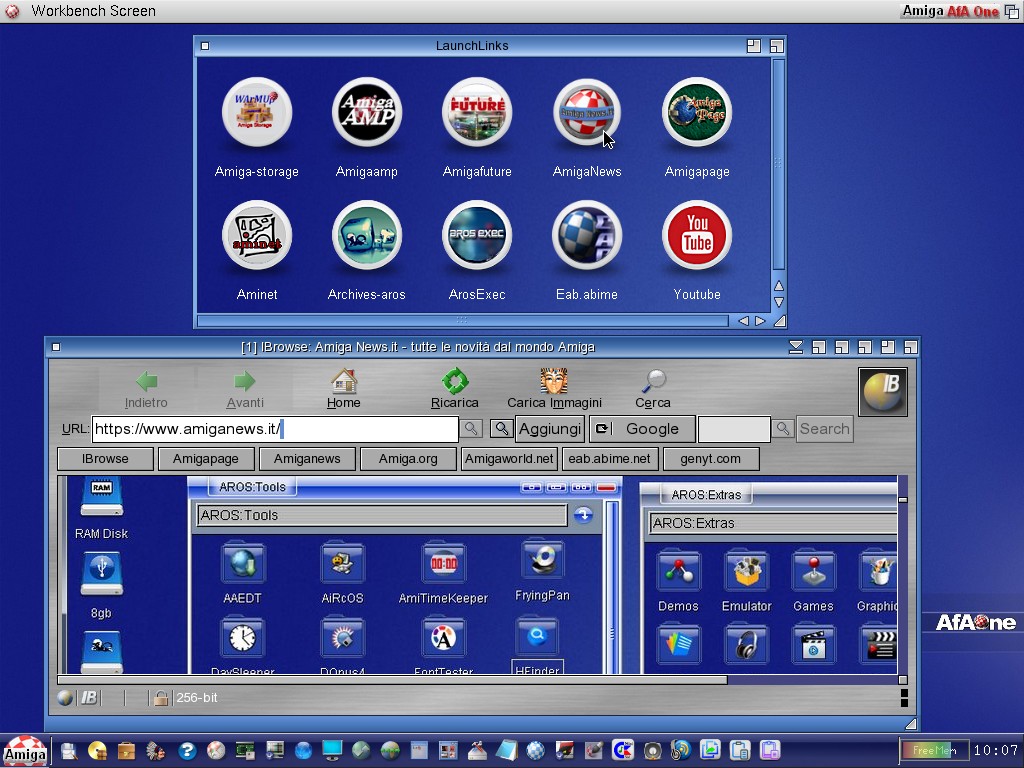Click the padlock security icon in status bar

[160, 698]
